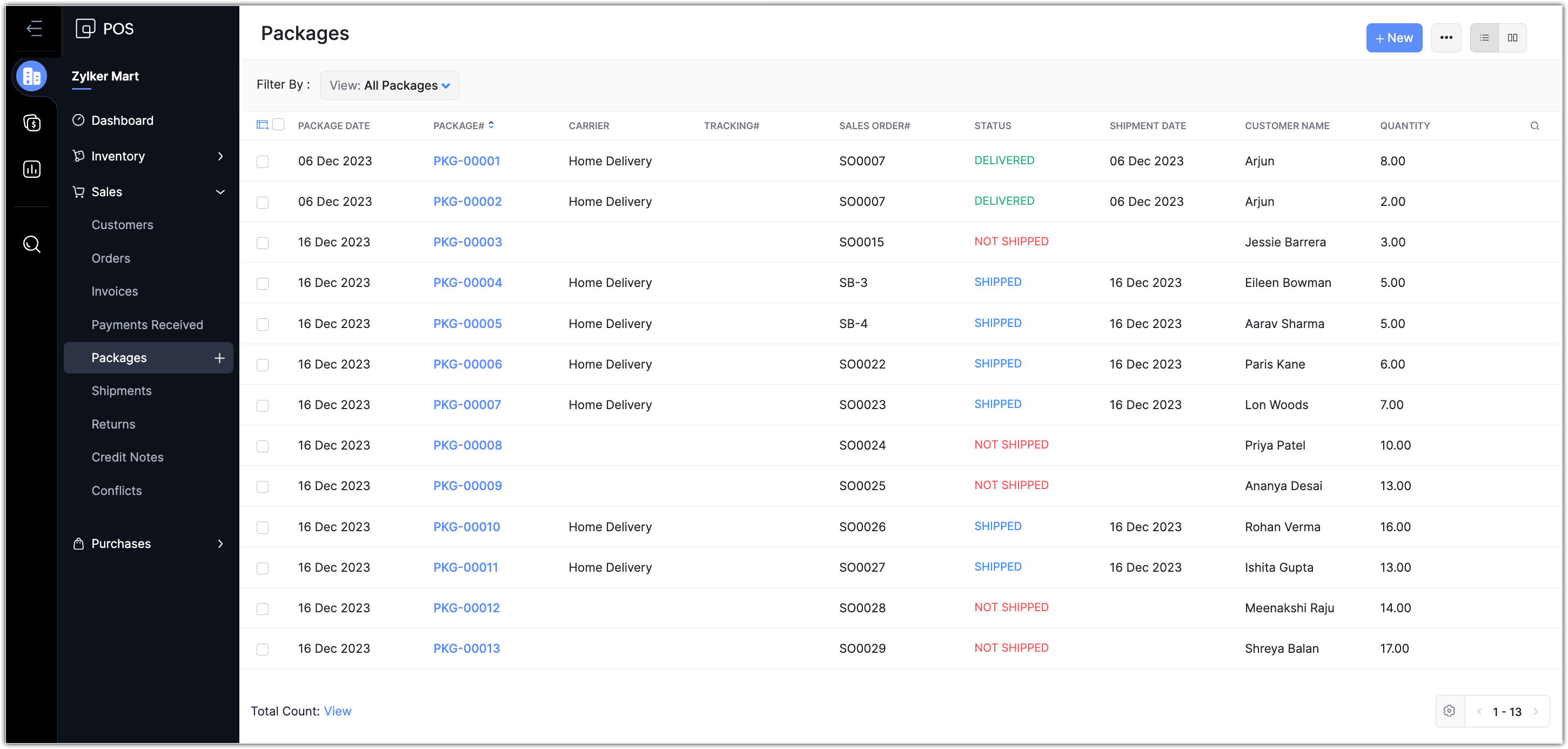Open the View: All Packages dropdown
1568x749 pixels.
[x=390, y=86]
